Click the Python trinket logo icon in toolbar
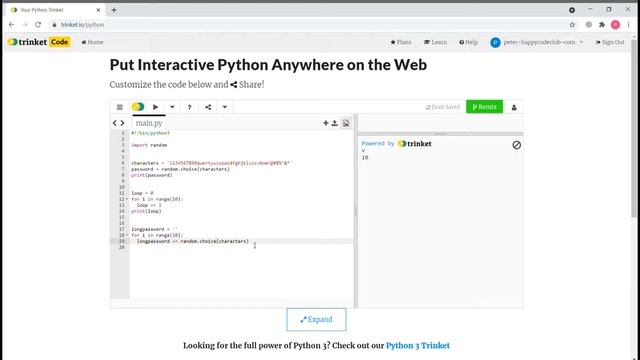The image size is (640, 360). (138, 107)
